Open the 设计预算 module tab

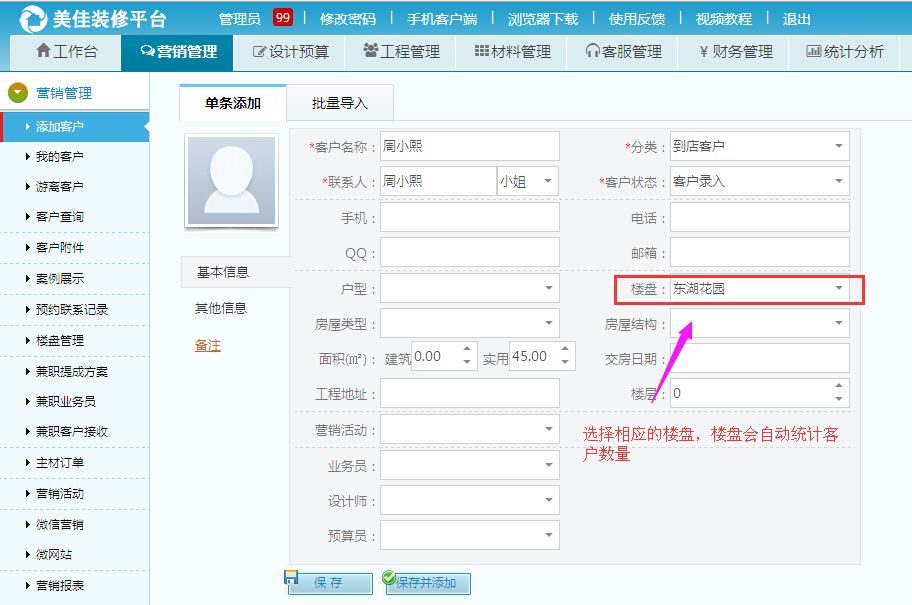(291, 51)
